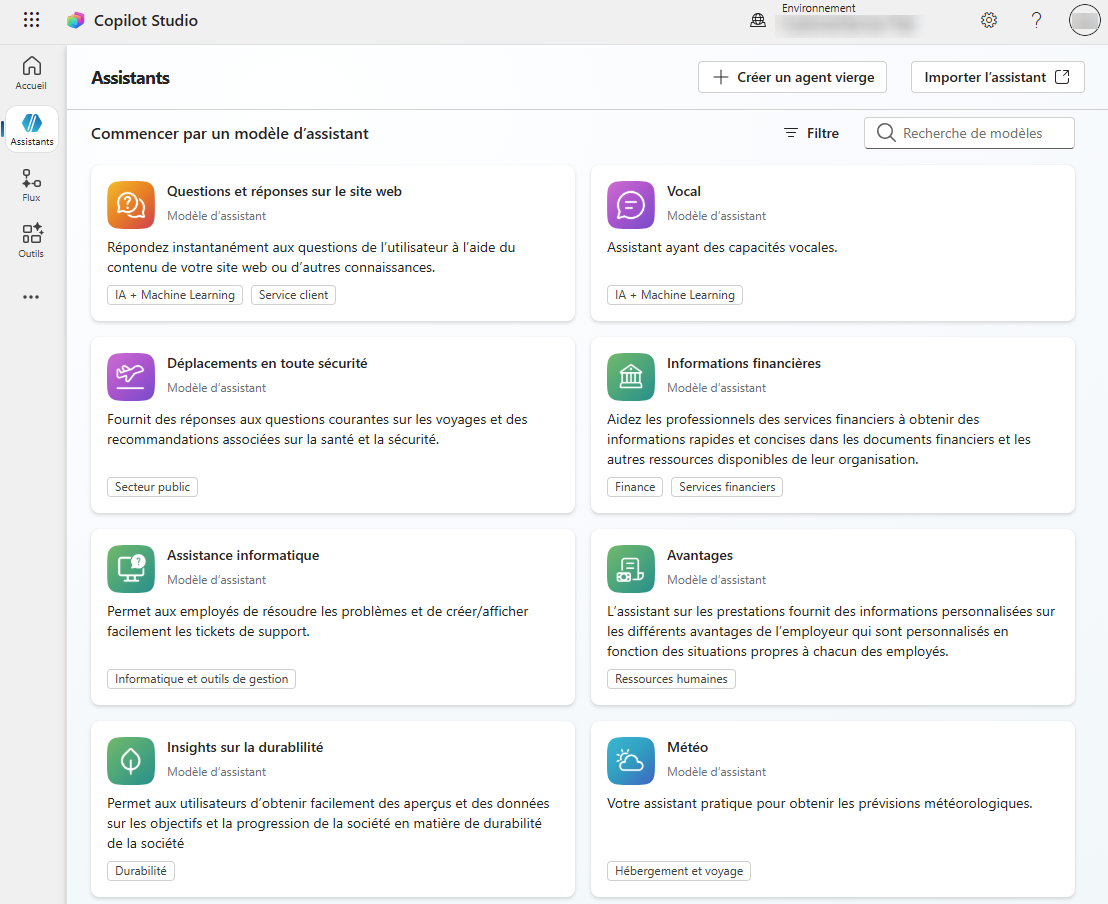Click the Environnement globe icon
Viewport: 1108px width, 904px height.
758,20
